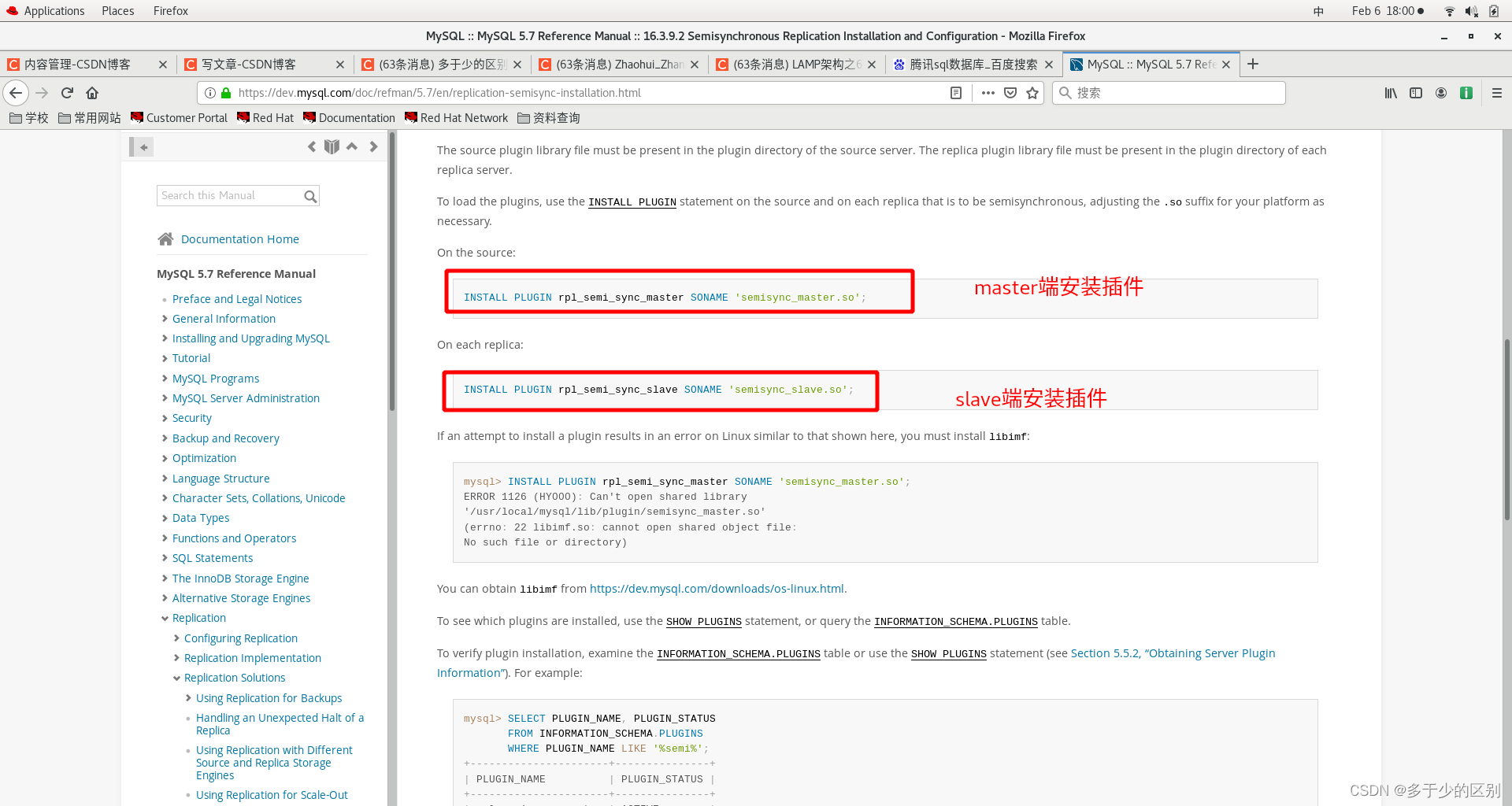Open the Firefox hamburger menu

1497,93
